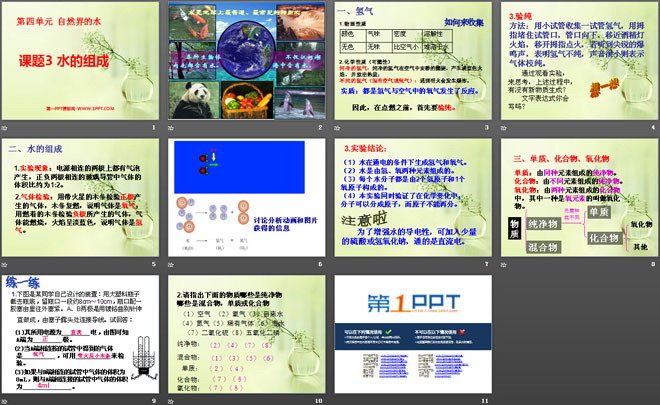Select slide 7 titled 3.实验结论
This screenshot has width=660, height=405.
pyautogui.click(x=413, y=197)
